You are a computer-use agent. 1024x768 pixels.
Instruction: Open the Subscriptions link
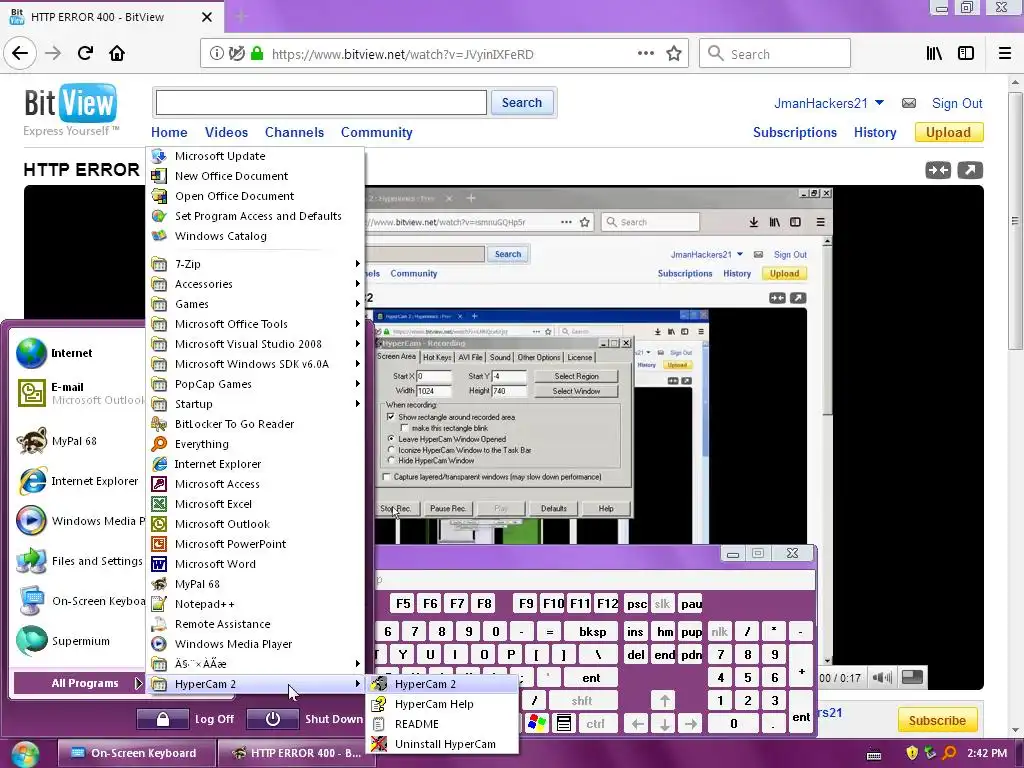pos(795,133)
